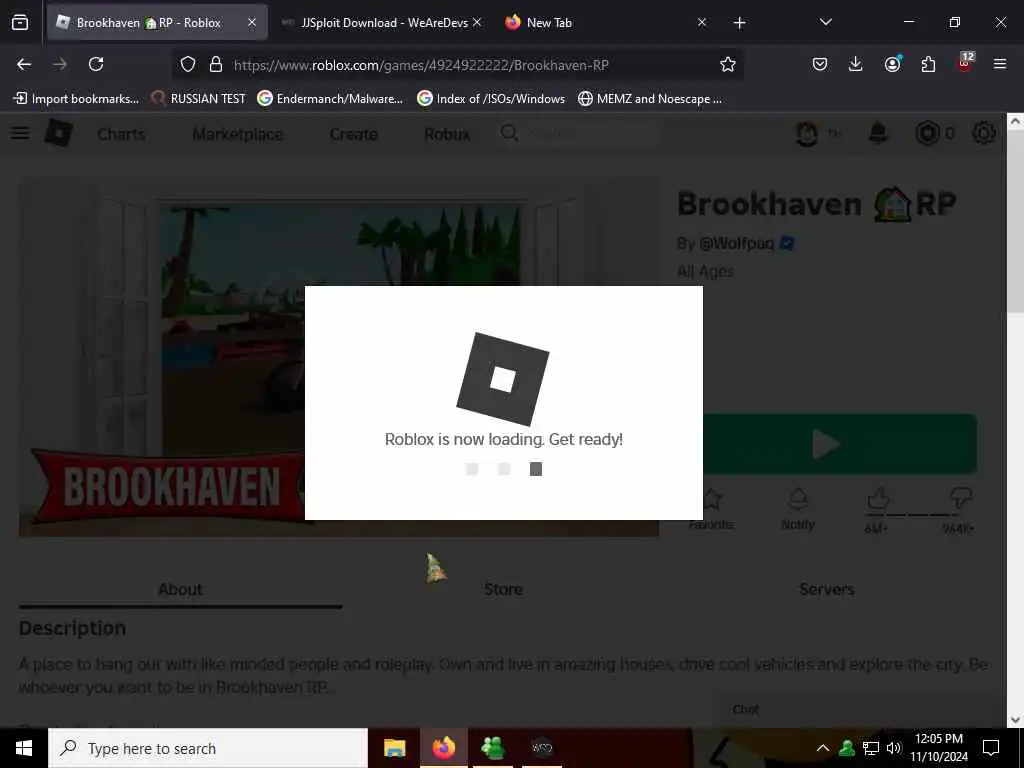1024x768 pixels.
Task: Open volume control in system tray
Action: (894, 748)
